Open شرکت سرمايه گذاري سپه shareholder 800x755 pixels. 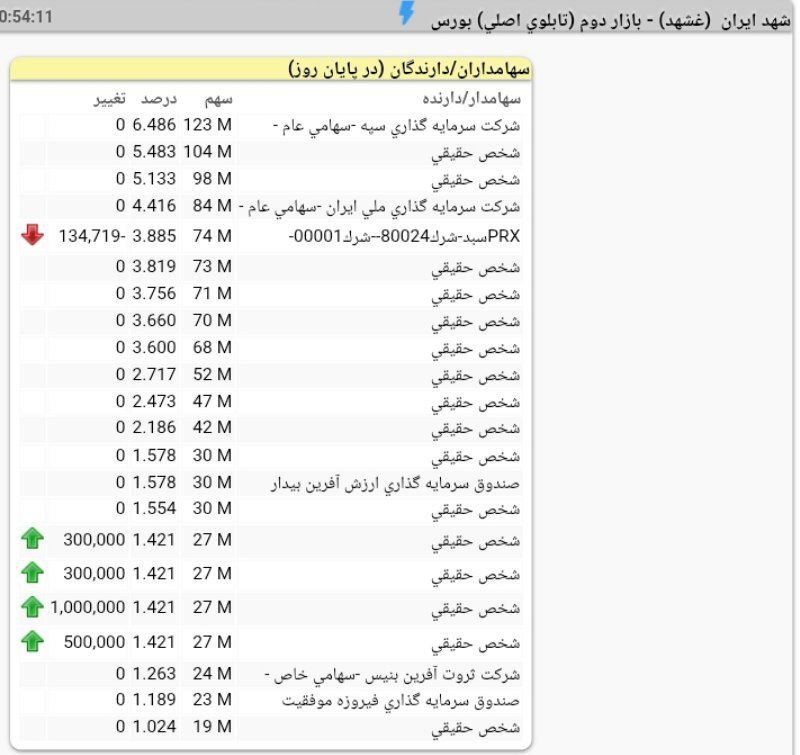(397, 126)
